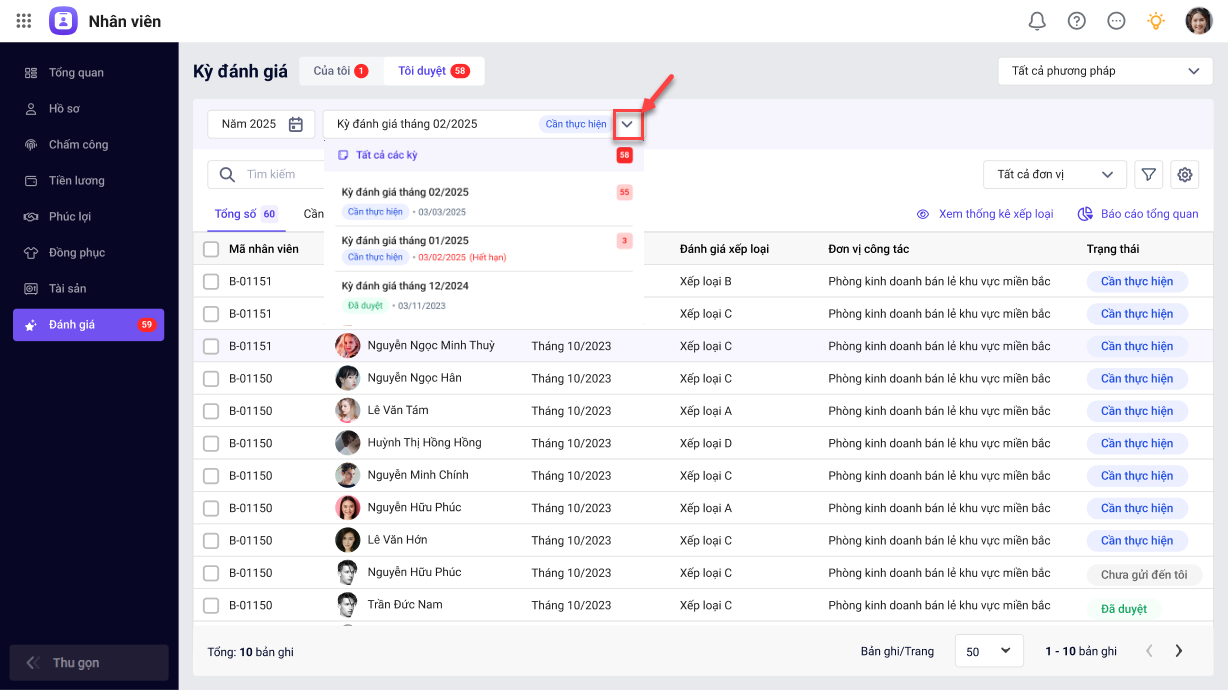Tick checkbox for Nguyễn Minh Chính row

211,476
